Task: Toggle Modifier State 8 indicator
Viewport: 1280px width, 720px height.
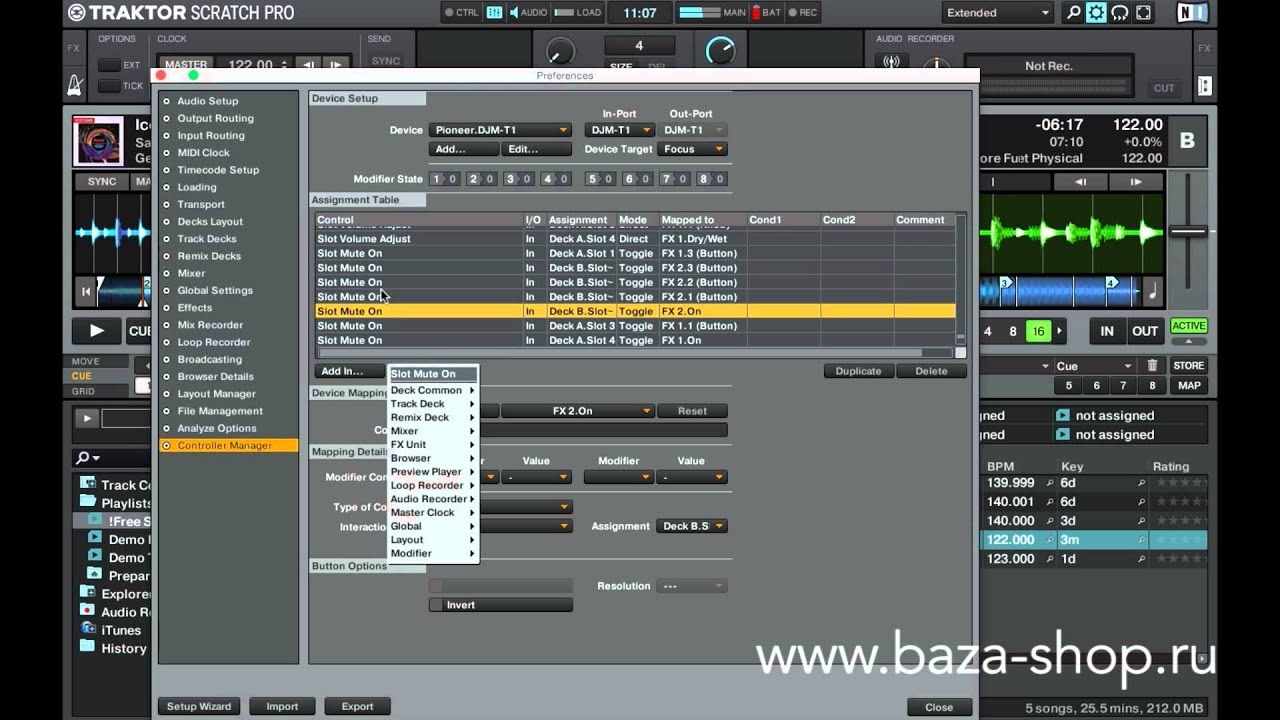Action: click(711, 179)
